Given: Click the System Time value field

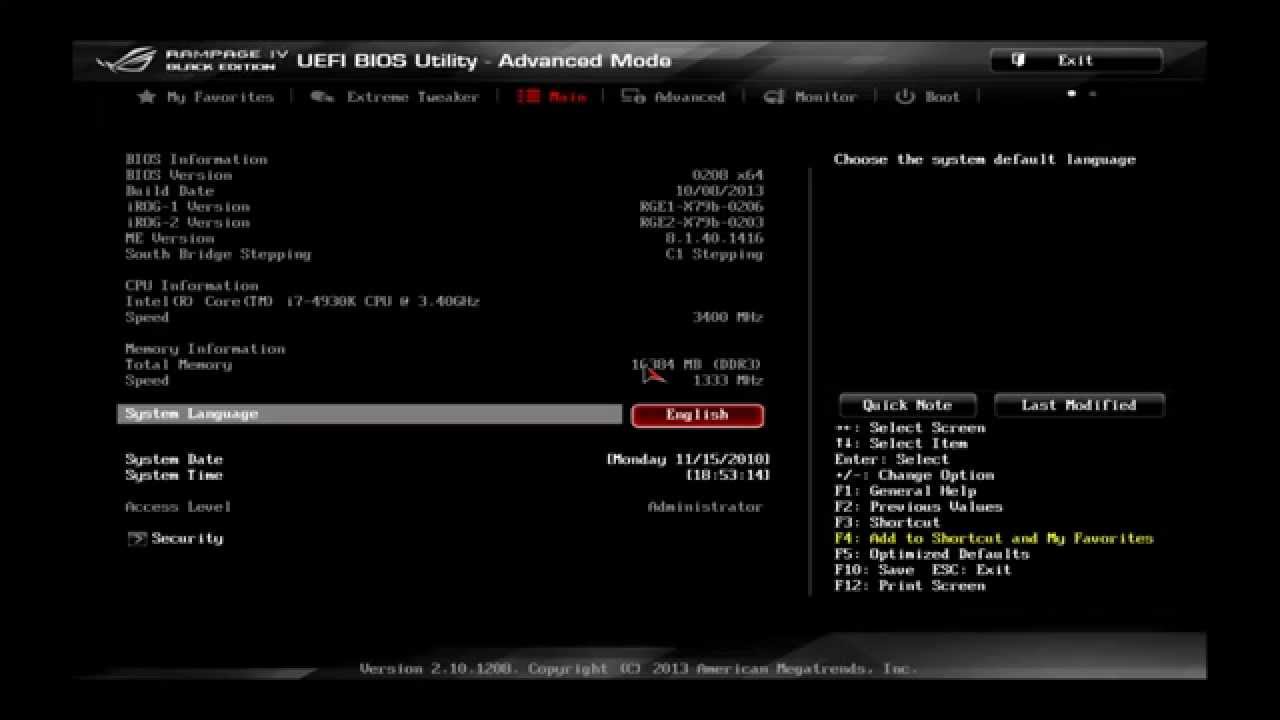Looking at the screenshot, I should (x=728, y=476).
